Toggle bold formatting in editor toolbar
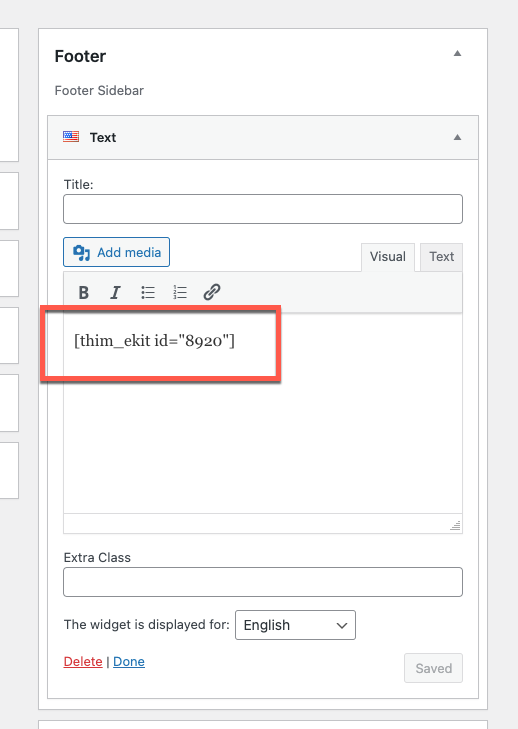 84,292
